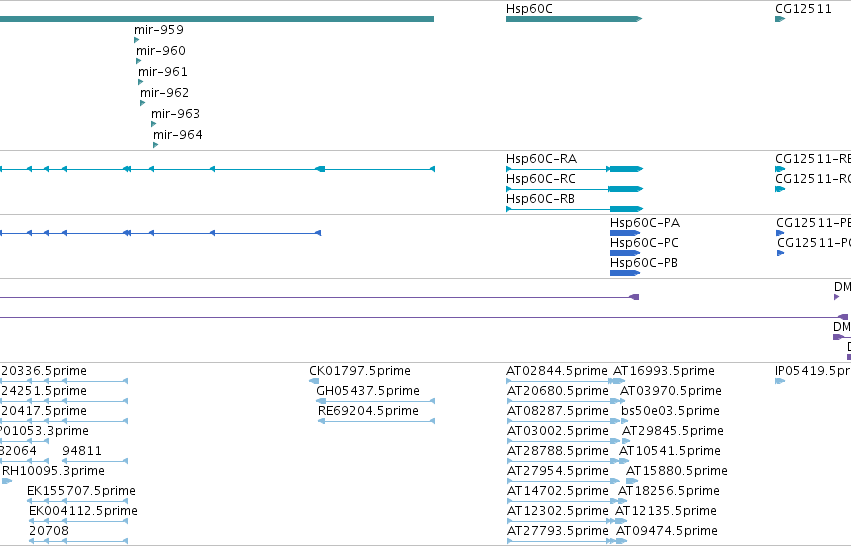
Task: Click the 20417.5prime EST alignment
Action: coord(63,421)
